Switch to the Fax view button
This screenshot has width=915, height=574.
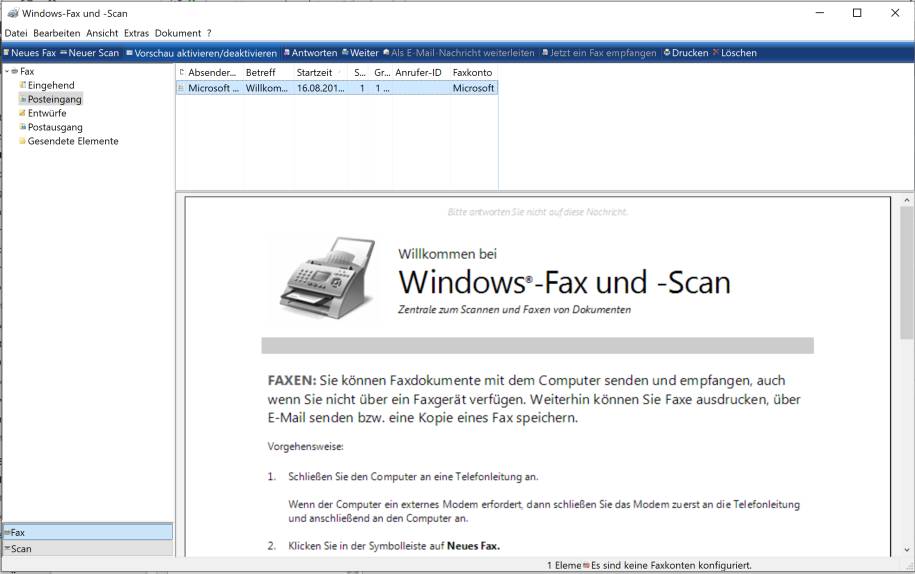[88, 532]
